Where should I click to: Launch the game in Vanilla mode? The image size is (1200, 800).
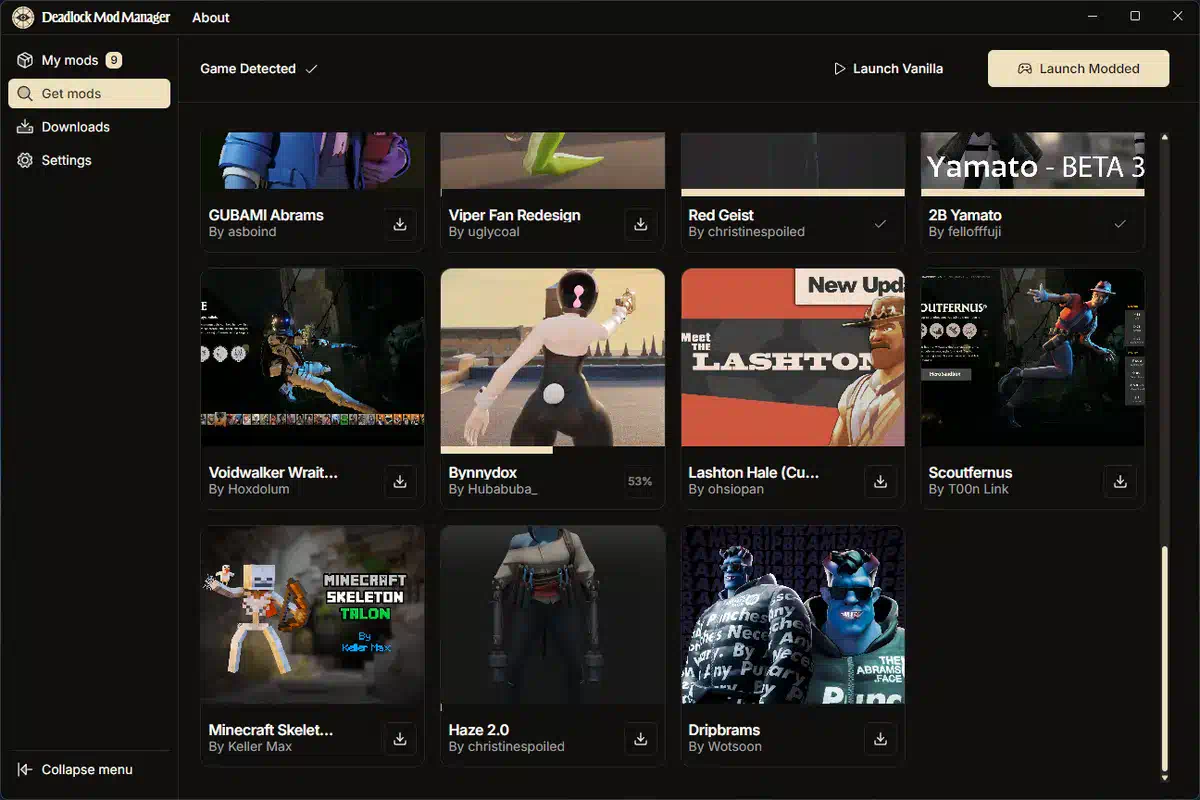pos(888,69)
